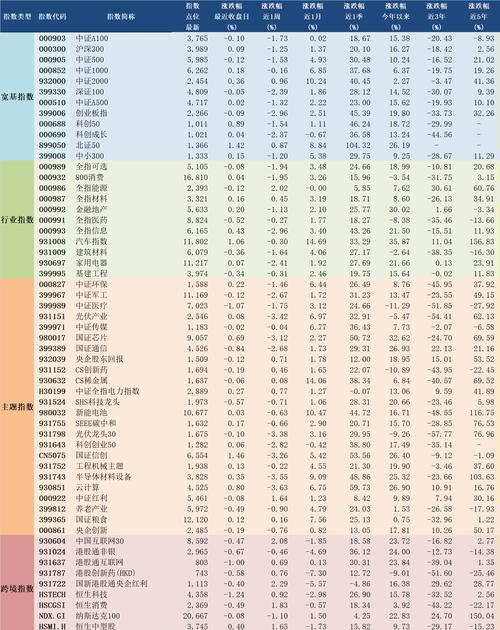
Task: Click the 中证医疗 index name
Action: click(x=92, y=305)
